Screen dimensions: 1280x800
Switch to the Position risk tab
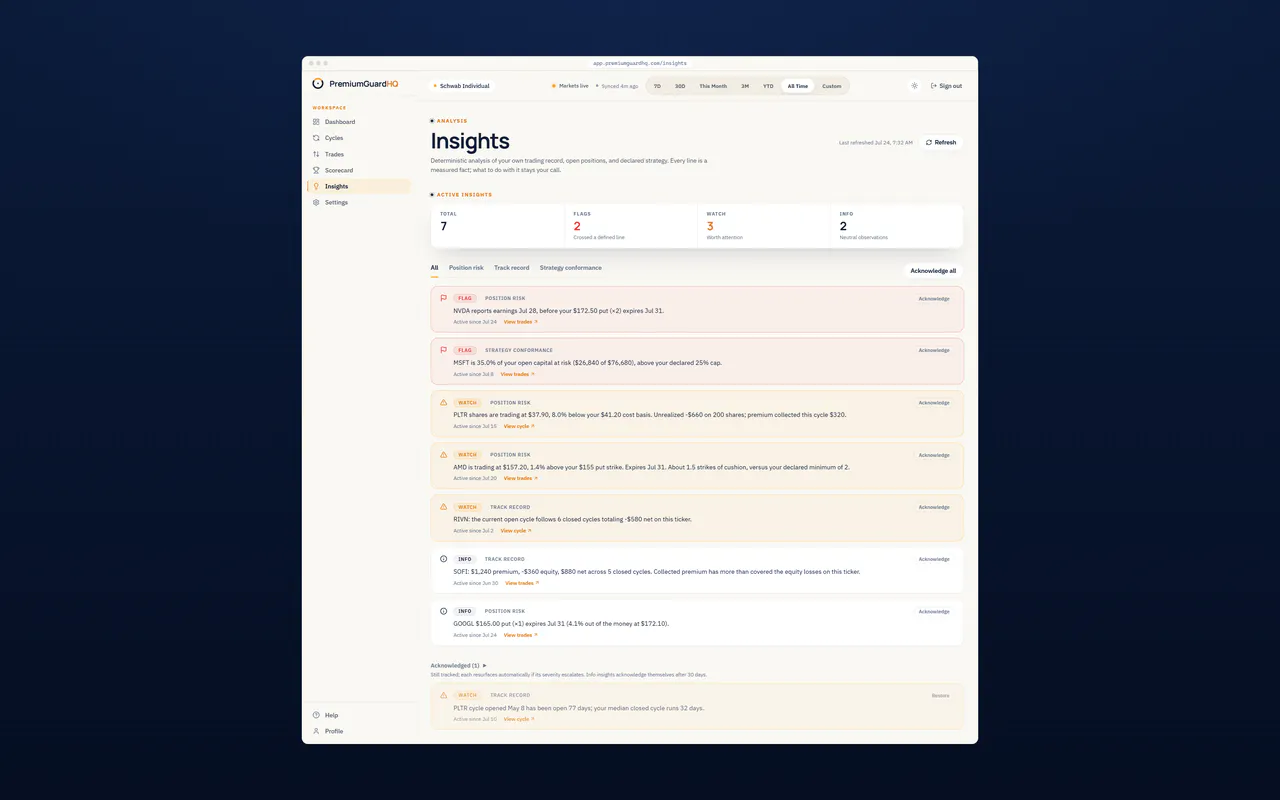466,268
